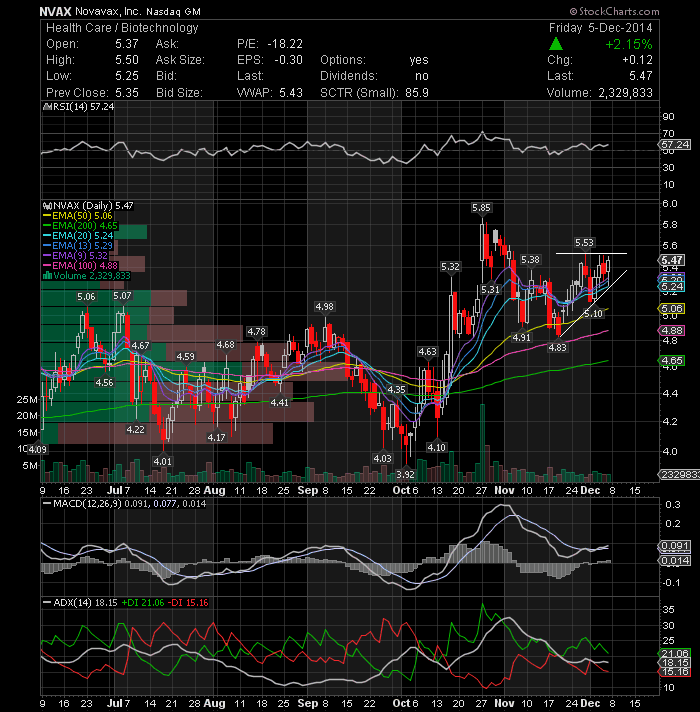Click the +2.15% percent change value

click(x=629, y=44)
